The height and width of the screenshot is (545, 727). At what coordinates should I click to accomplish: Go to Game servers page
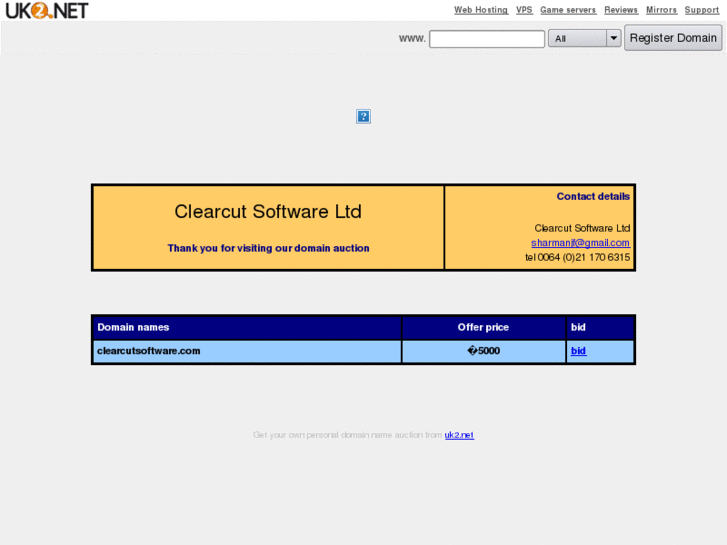tap(568, 10)
